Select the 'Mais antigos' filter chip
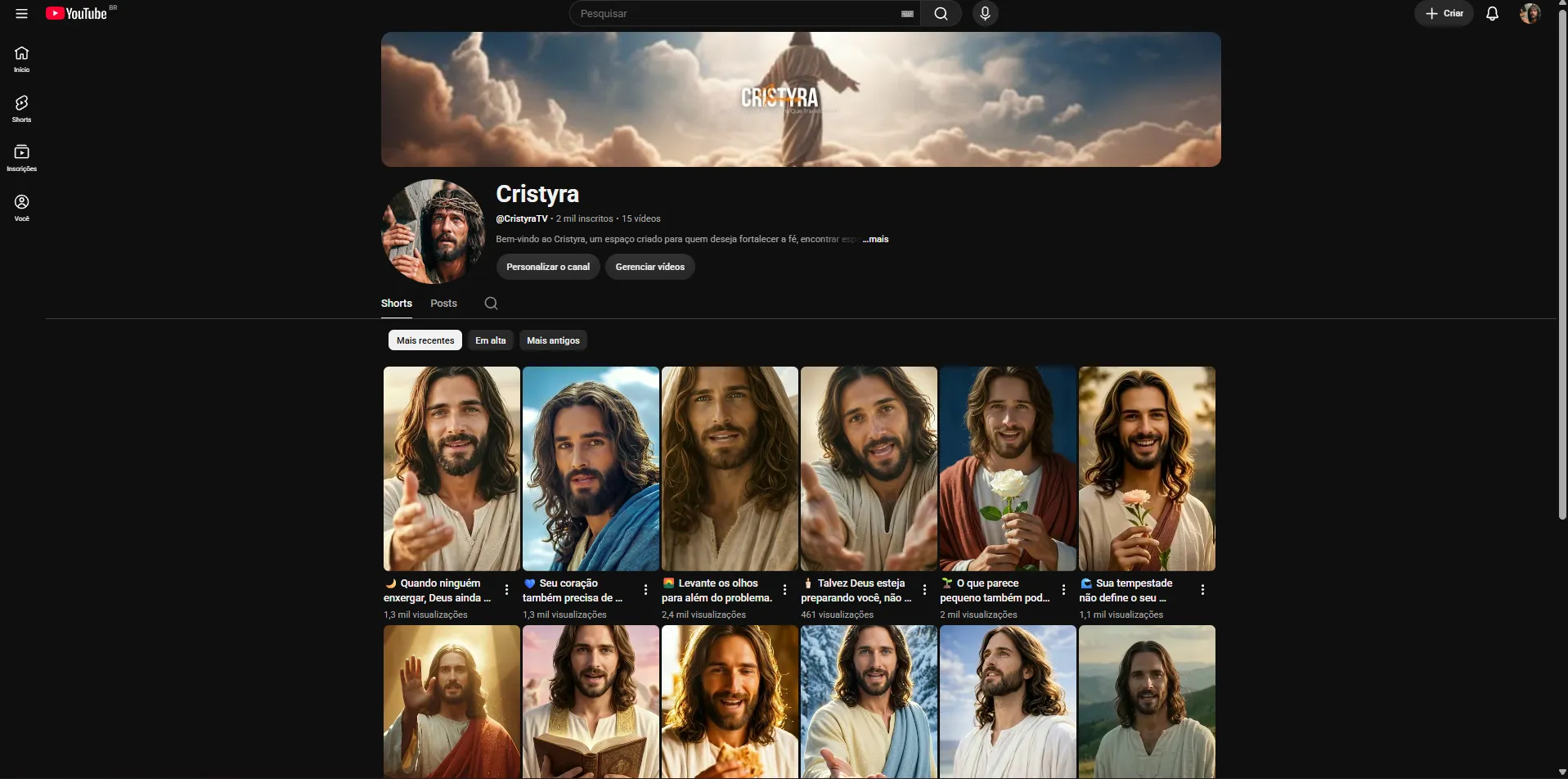 click(554, 340)
